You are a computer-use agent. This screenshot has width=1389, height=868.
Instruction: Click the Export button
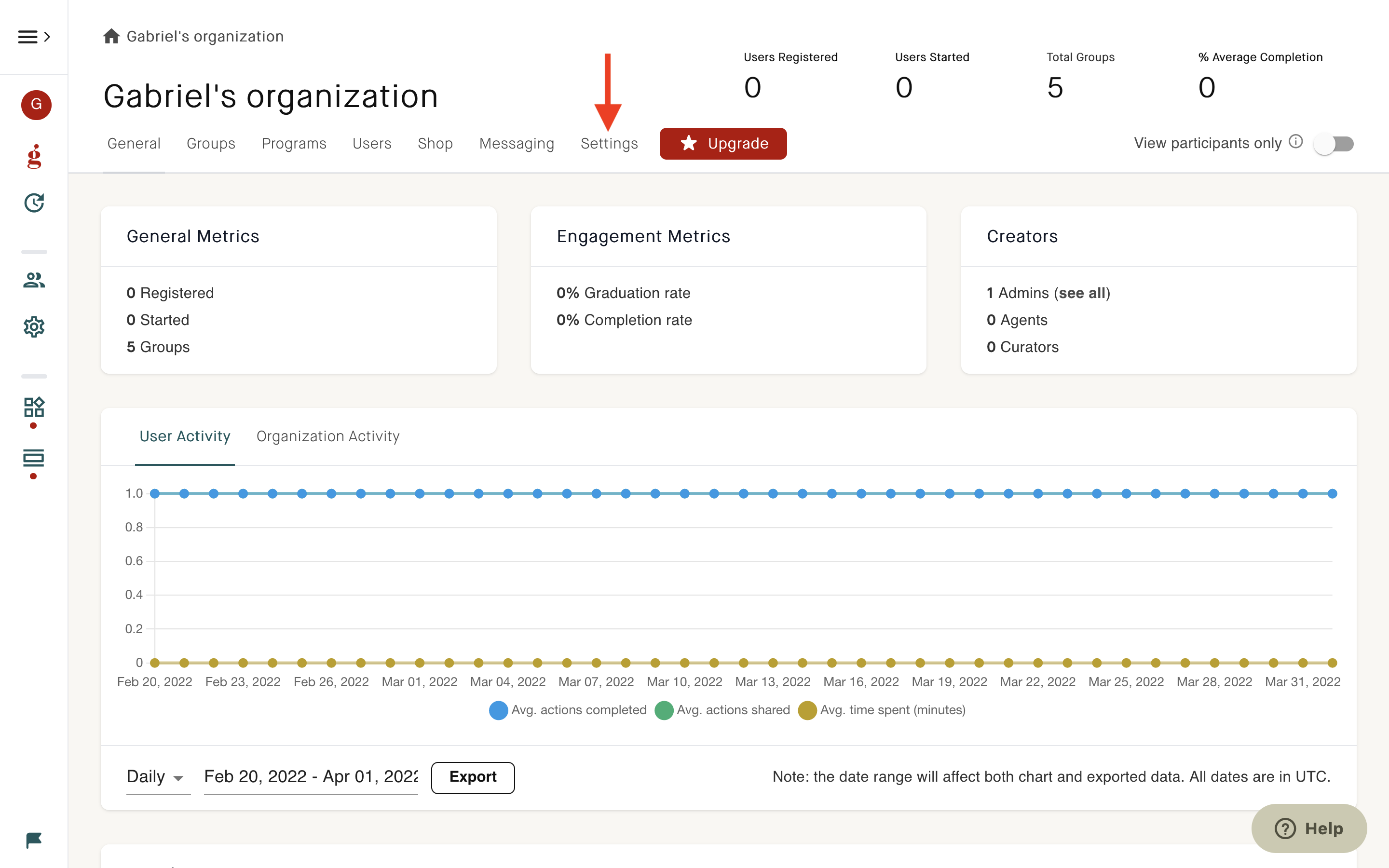click(472, 777)
